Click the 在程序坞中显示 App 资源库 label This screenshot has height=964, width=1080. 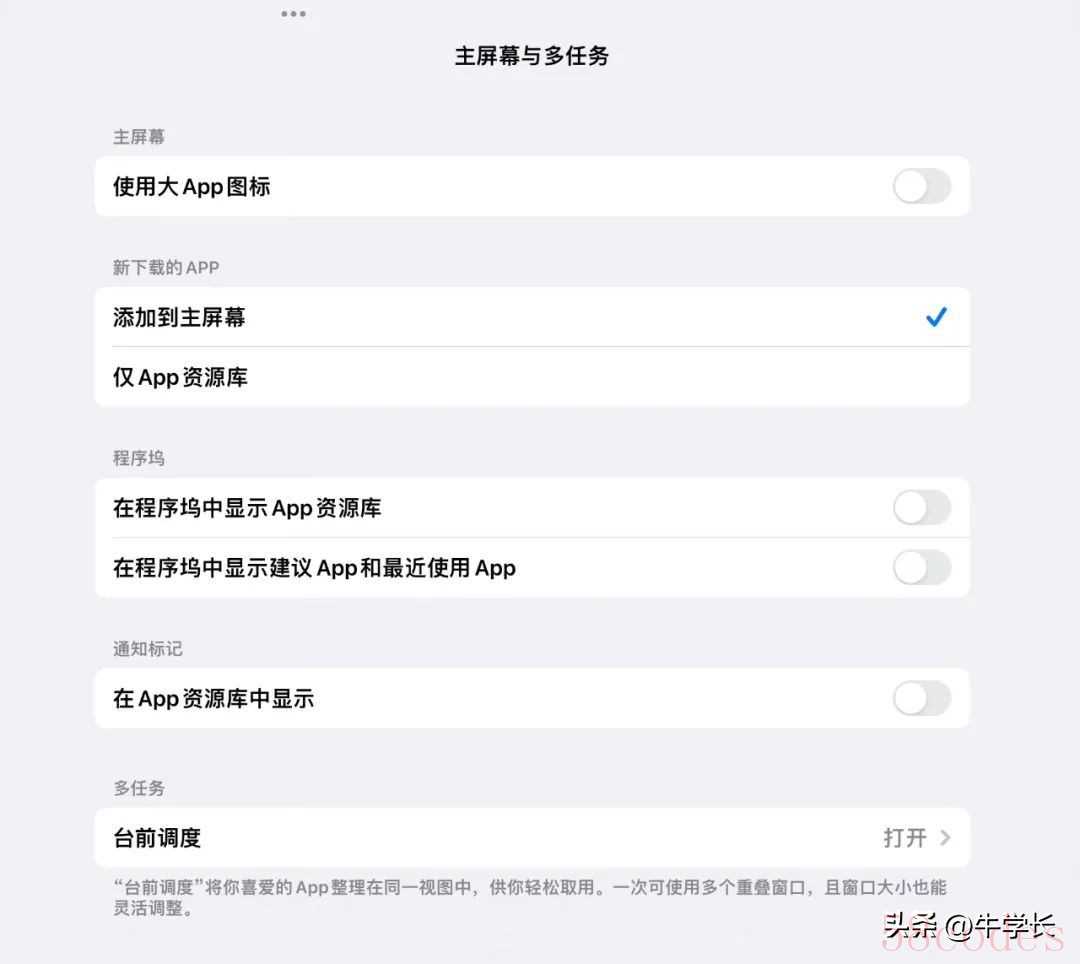coord(247,508)
